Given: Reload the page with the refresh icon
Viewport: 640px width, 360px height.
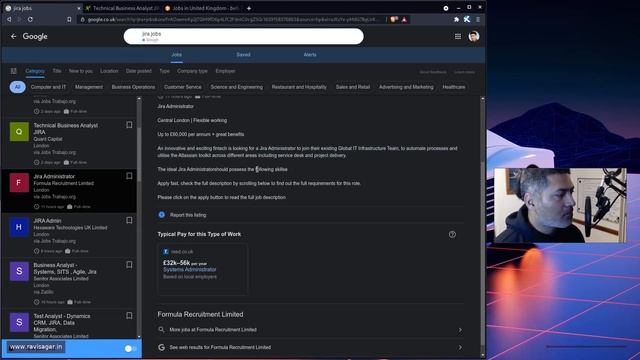Looking at the screenshot, I should (30, 19).
